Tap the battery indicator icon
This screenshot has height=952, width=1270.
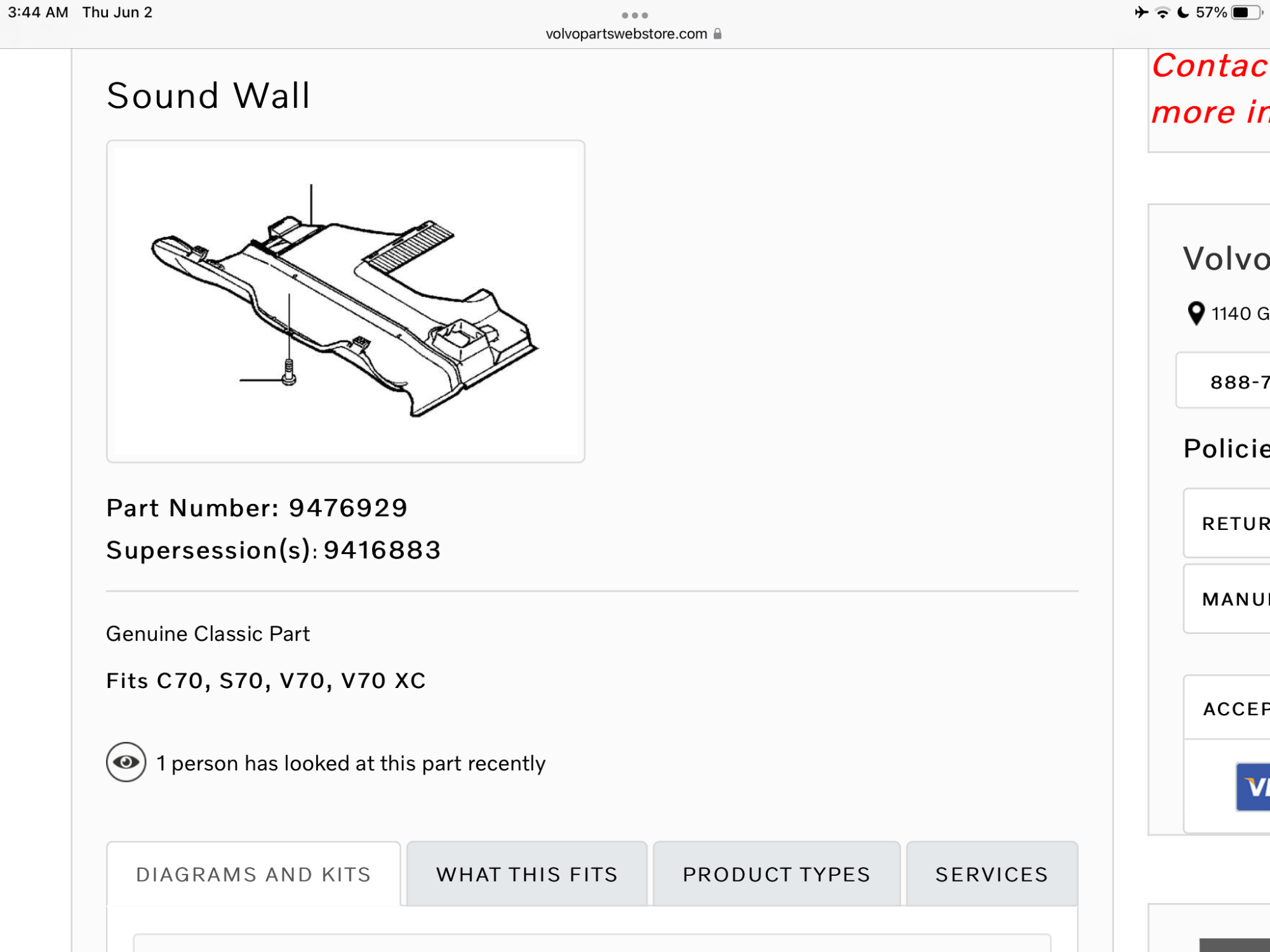(1245, 13)
